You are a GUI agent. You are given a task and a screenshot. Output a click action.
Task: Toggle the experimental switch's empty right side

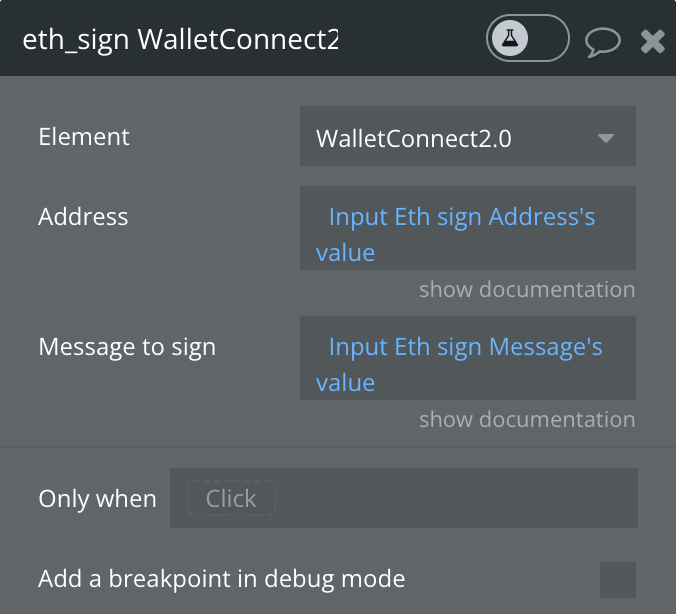(548, 38)
